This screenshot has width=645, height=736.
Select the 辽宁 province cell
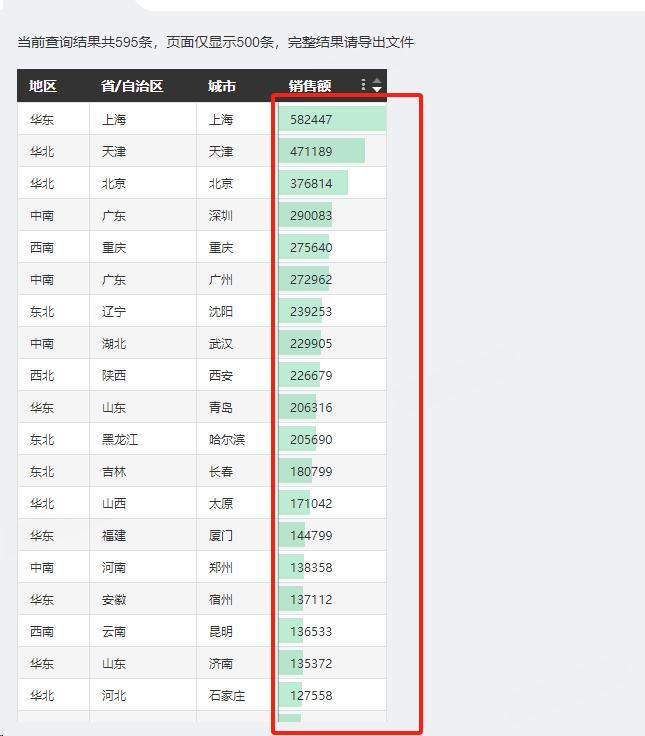point(114,311)
